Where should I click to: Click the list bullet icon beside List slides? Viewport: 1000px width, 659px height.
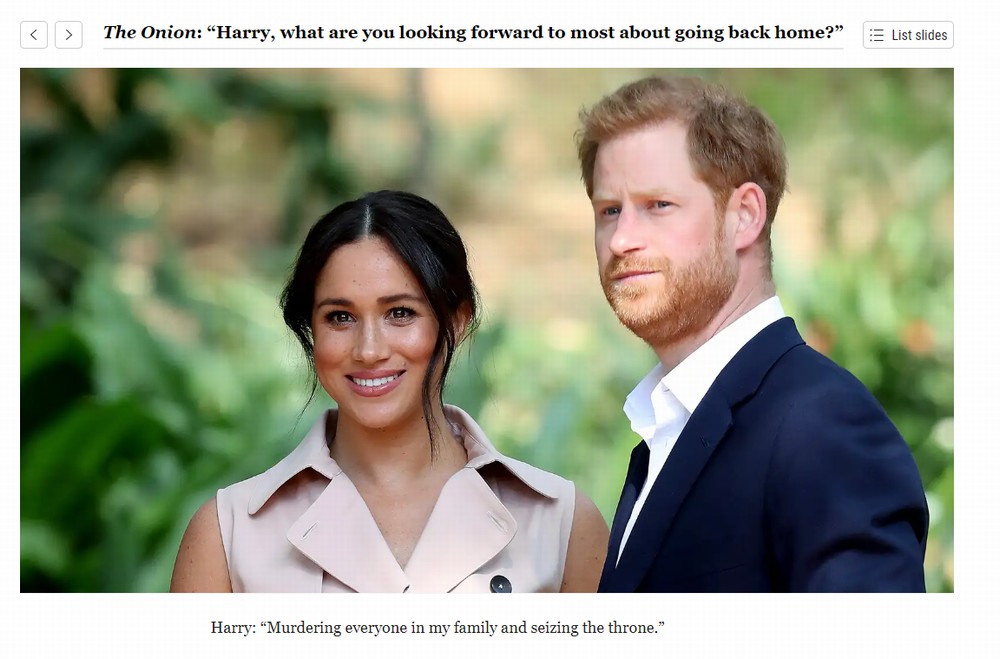(x=877, y=35)
